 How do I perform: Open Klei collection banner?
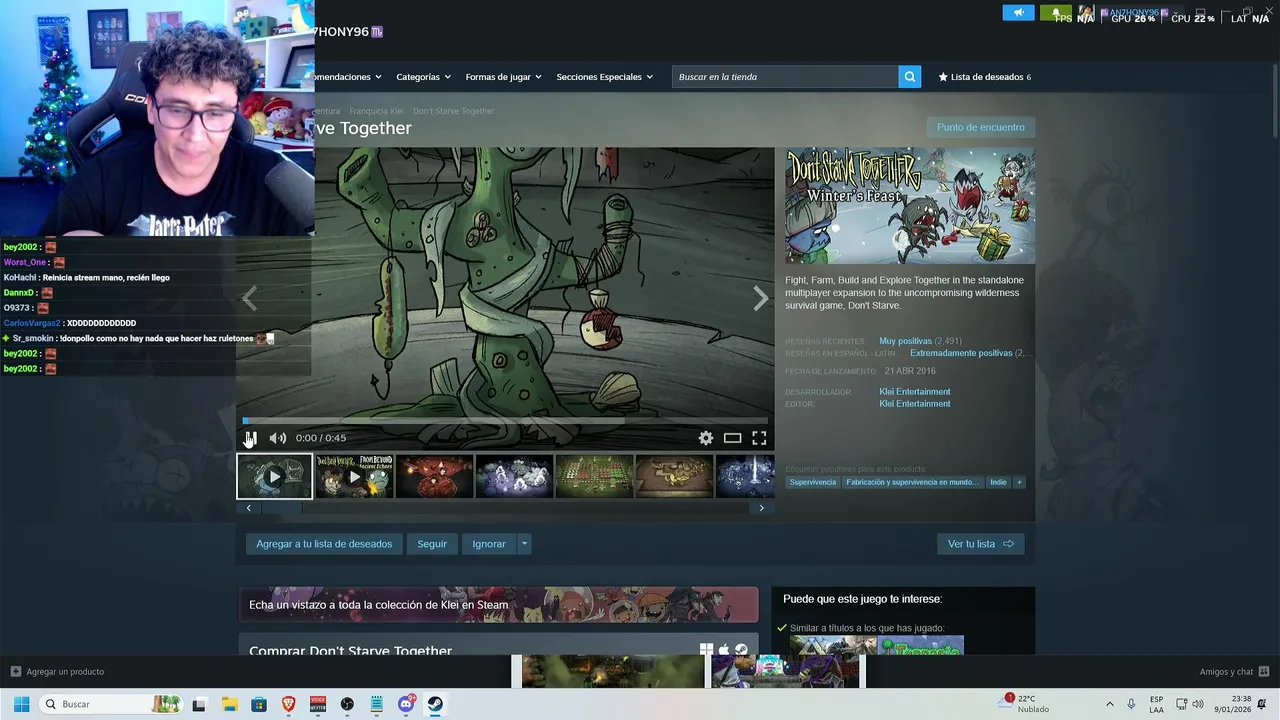(x=498, y=604)
